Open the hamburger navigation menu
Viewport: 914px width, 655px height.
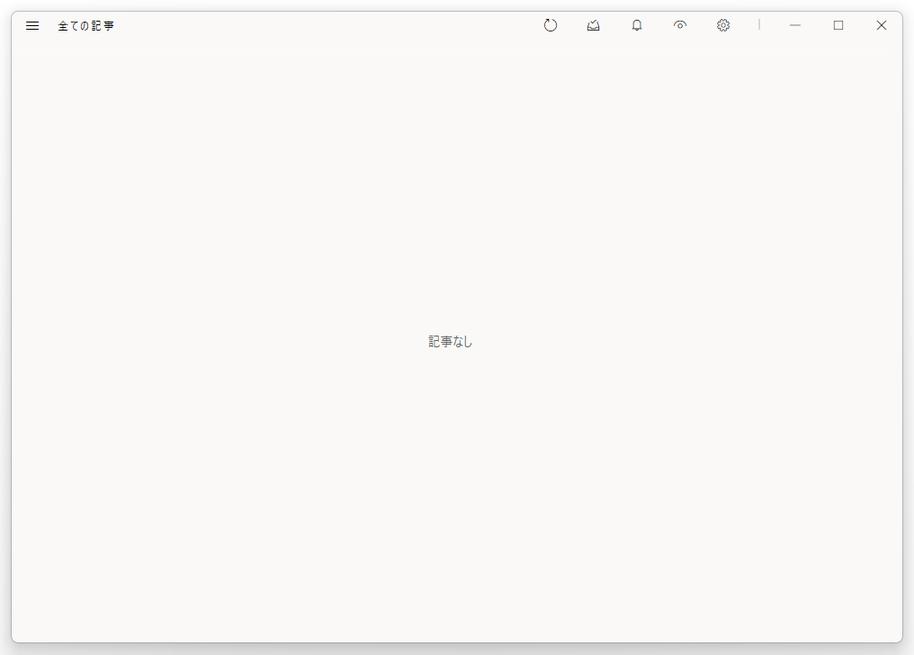click(33, 26)
